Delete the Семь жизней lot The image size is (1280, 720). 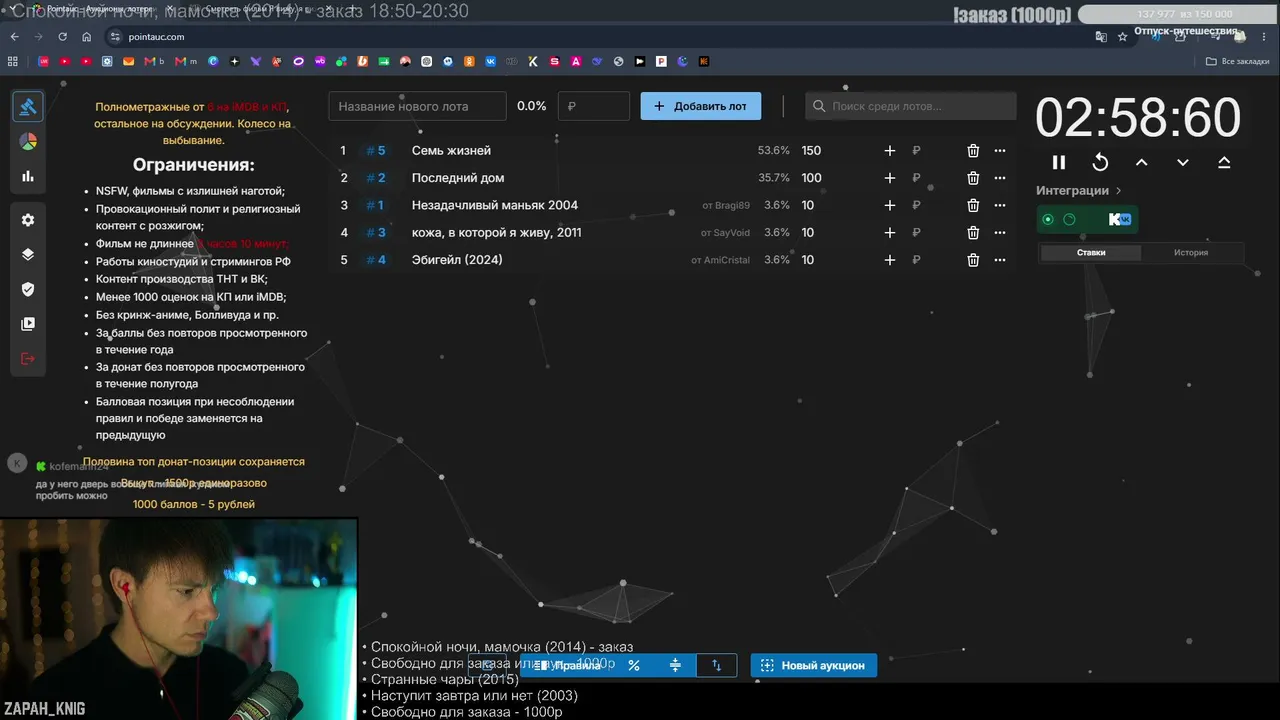click(973, 151)
